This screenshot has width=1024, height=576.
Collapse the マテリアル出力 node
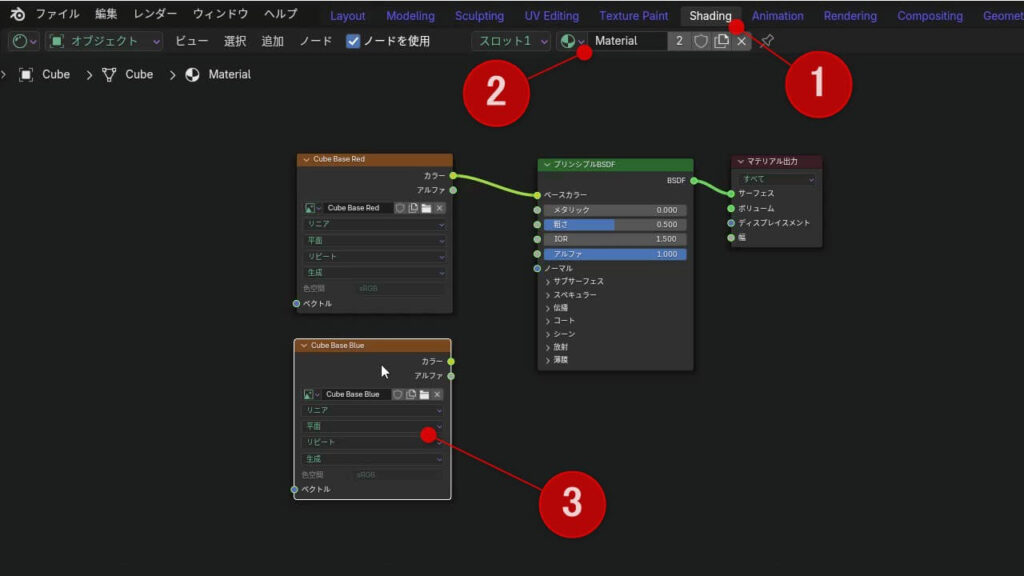tap(741, 161)
